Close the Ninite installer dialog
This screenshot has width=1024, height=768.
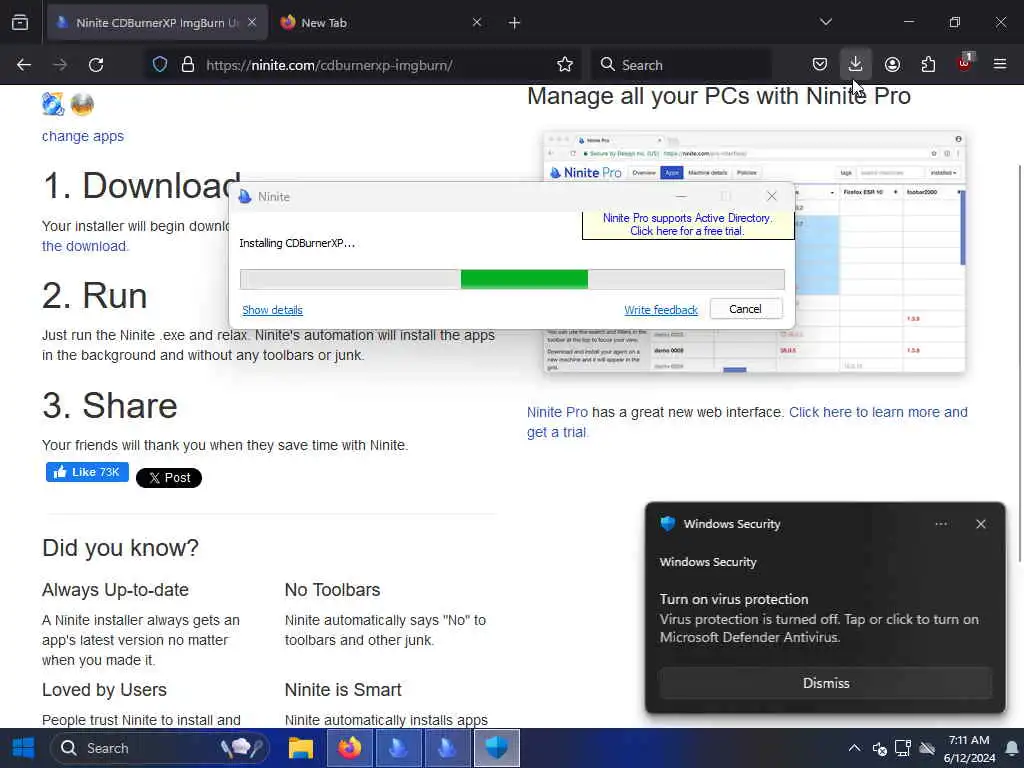pyautogui.click(x=771, y=197)
